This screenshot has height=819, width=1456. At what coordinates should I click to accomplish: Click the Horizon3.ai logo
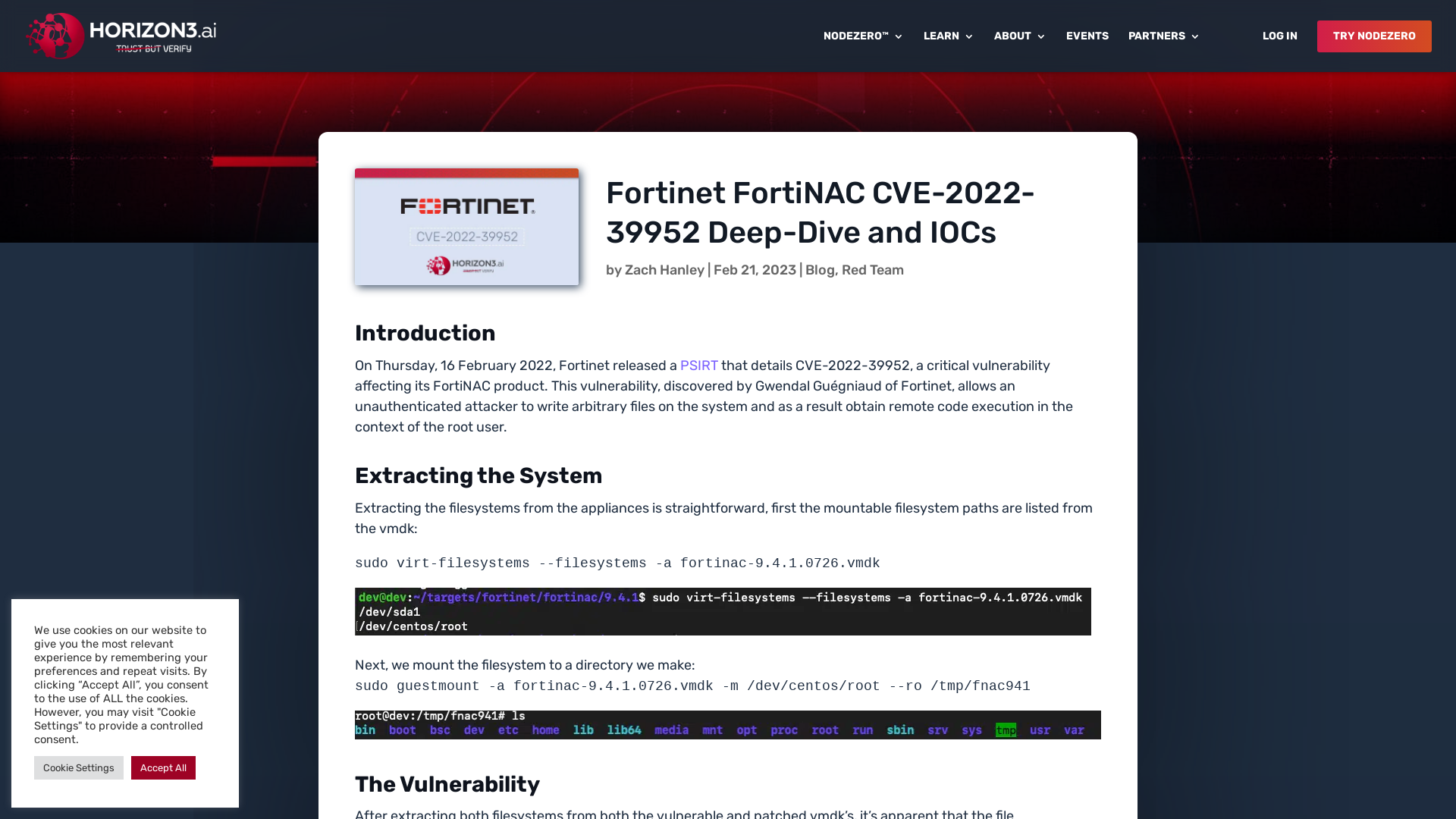(121, 36)
